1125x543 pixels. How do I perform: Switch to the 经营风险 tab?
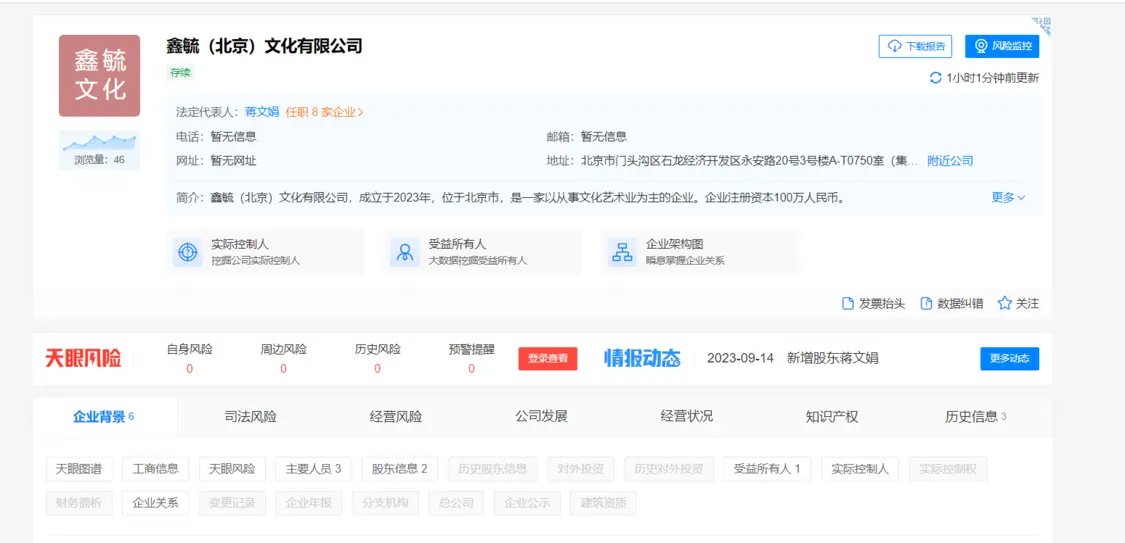tap(396, 417)
